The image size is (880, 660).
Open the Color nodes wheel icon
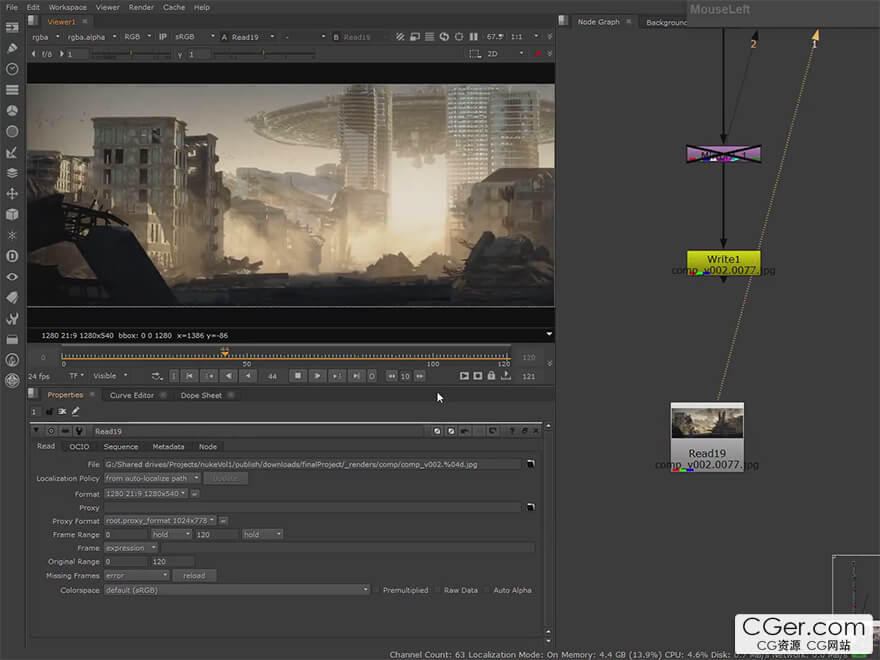point(12,111)
